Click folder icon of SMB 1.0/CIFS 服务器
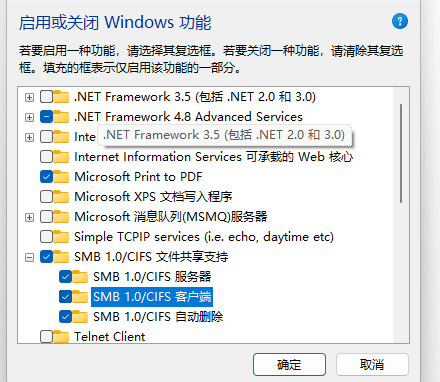Viewport: 440px width, 382px height. click(x=80, y=276)
